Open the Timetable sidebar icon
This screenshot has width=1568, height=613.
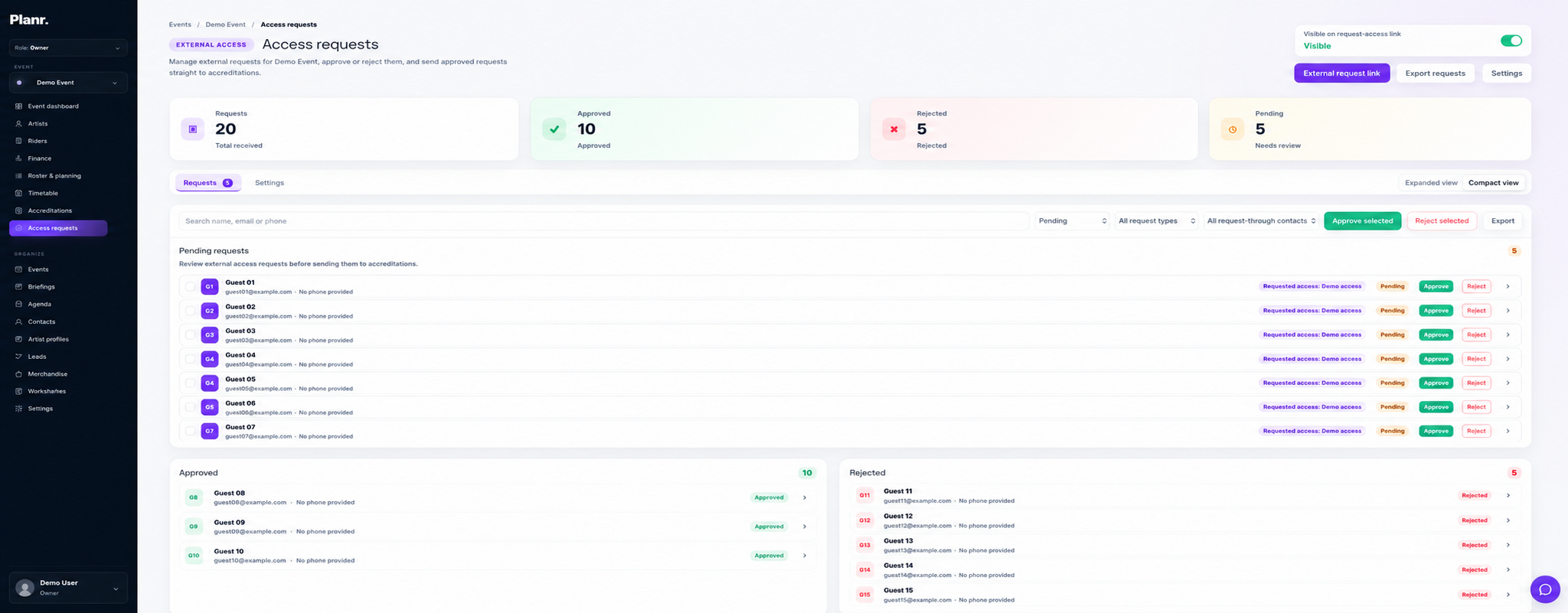[19, 194]
